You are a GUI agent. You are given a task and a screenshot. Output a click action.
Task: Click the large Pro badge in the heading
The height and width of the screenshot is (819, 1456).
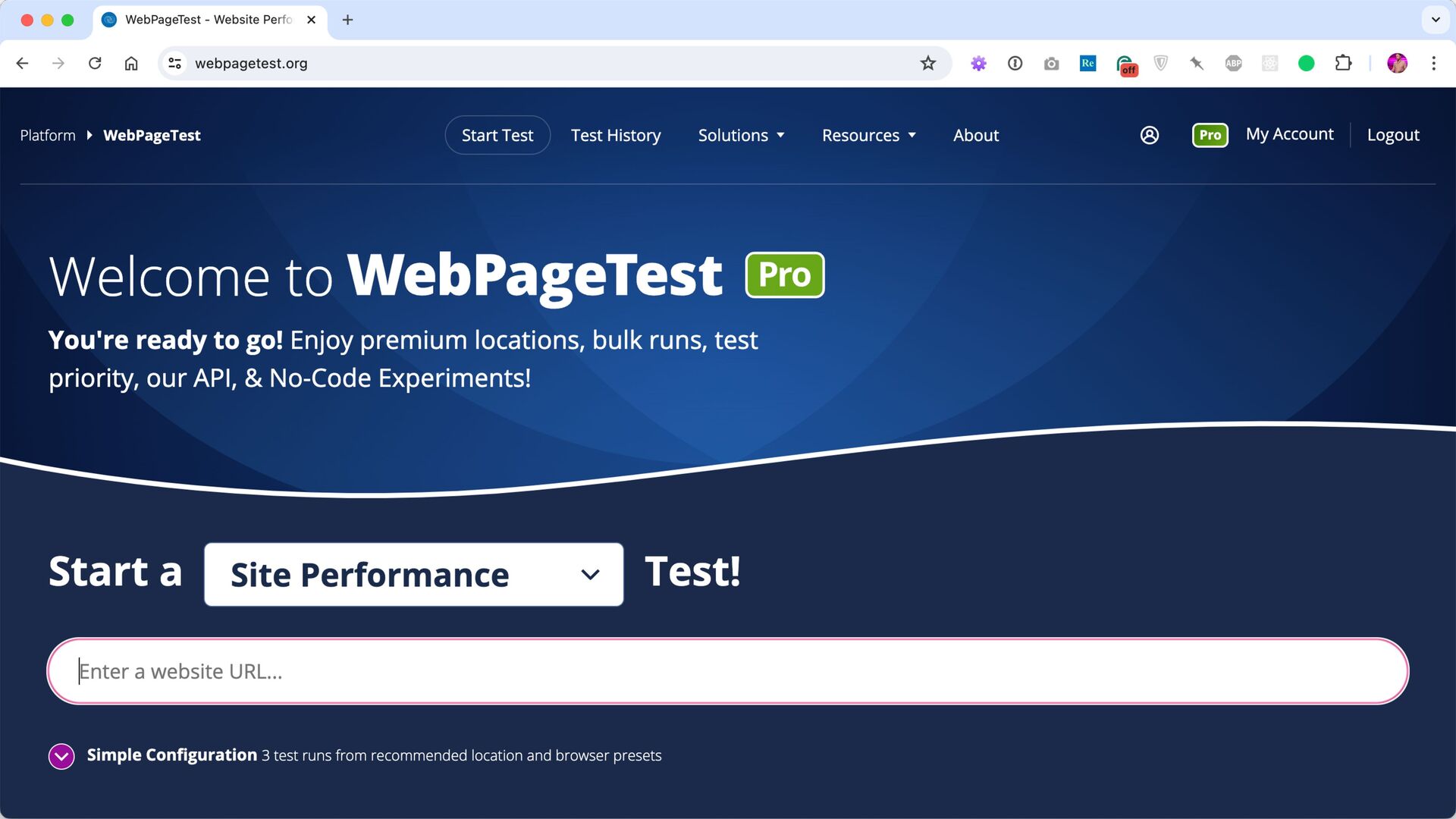point(785,275)
